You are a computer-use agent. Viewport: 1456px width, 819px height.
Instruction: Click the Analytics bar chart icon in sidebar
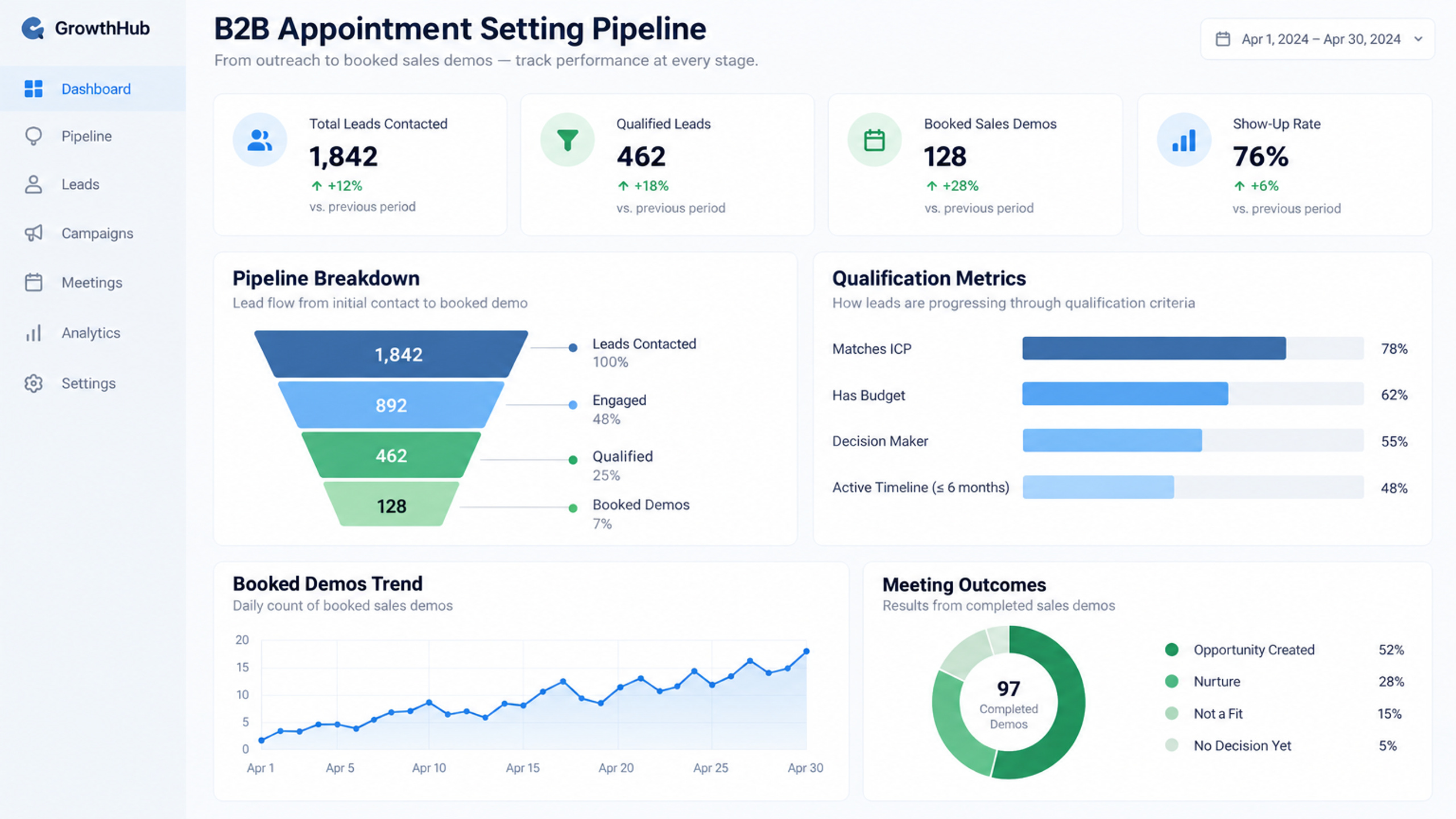click(x=34, y=333)
